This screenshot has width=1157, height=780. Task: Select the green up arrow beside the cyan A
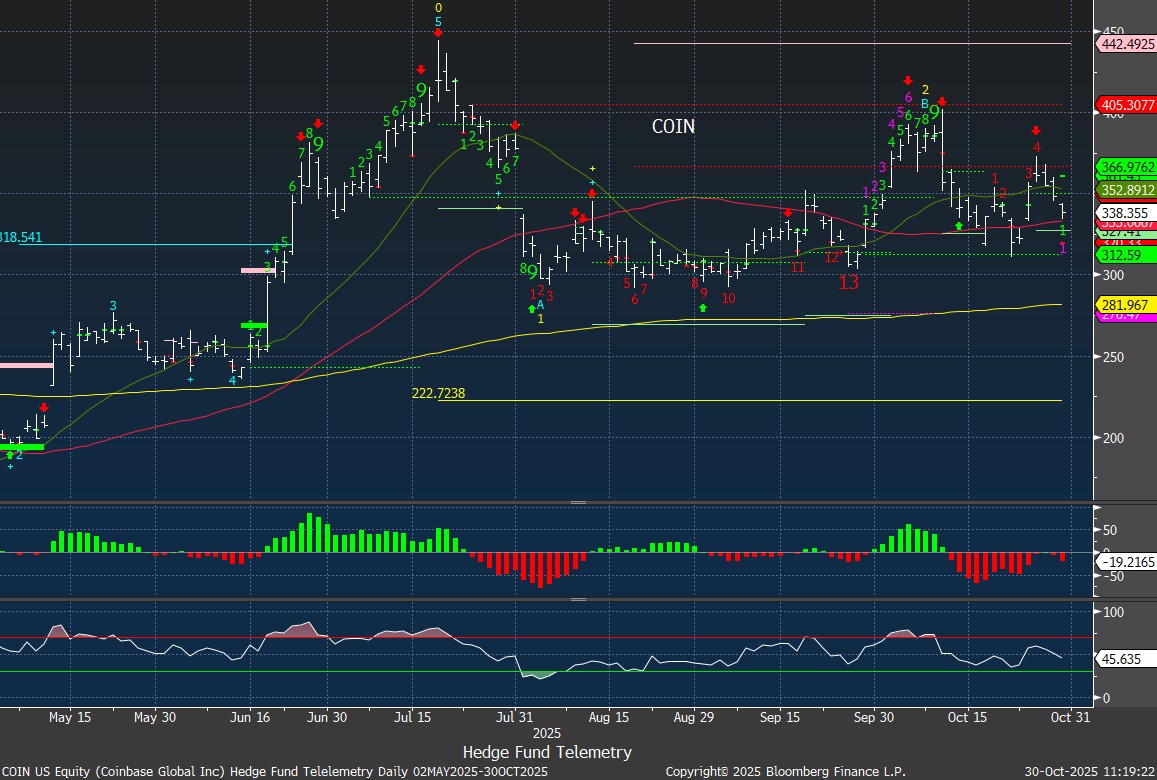tap(531, 309)
